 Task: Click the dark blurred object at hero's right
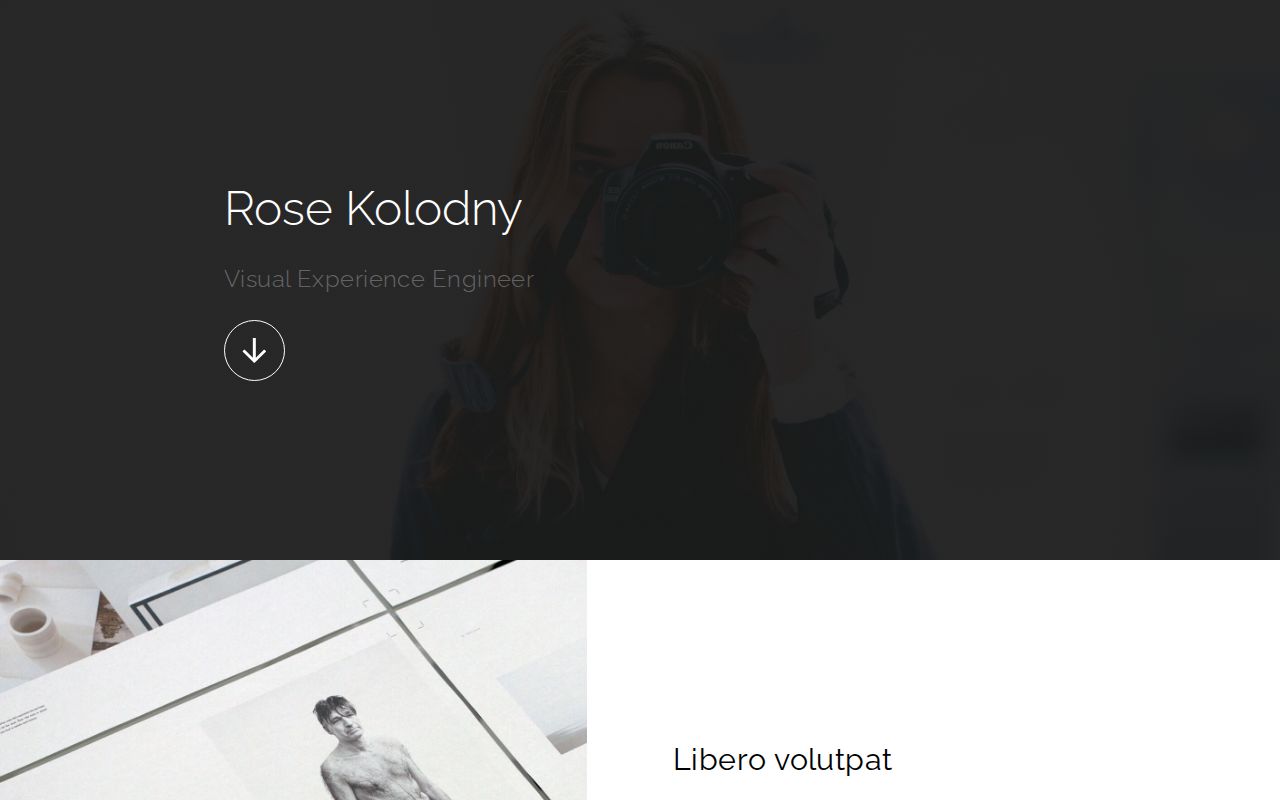click(x=1217, y=430)
